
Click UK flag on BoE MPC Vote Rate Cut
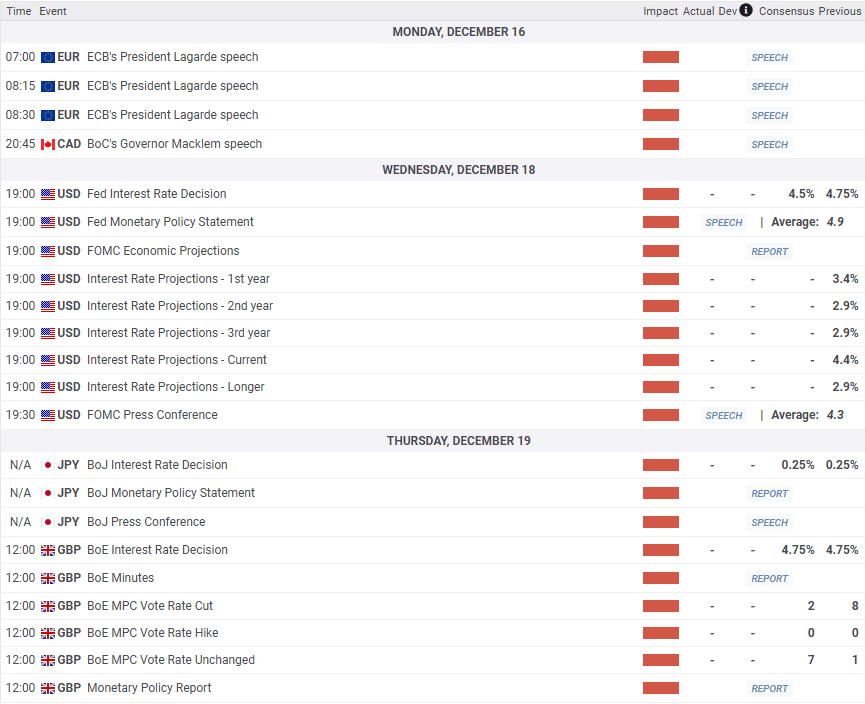pyautogui.click(x=48, y=606)
